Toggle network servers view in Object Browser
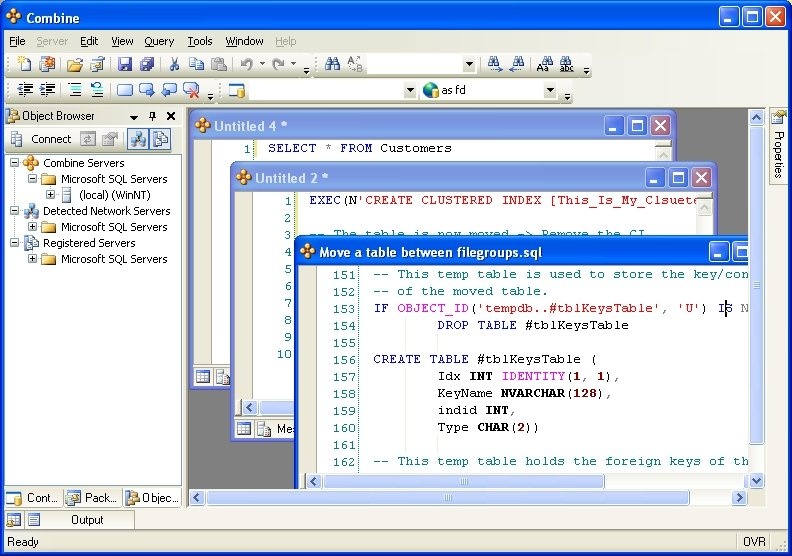Screen dimensions: 792x556 click(139, 139)
